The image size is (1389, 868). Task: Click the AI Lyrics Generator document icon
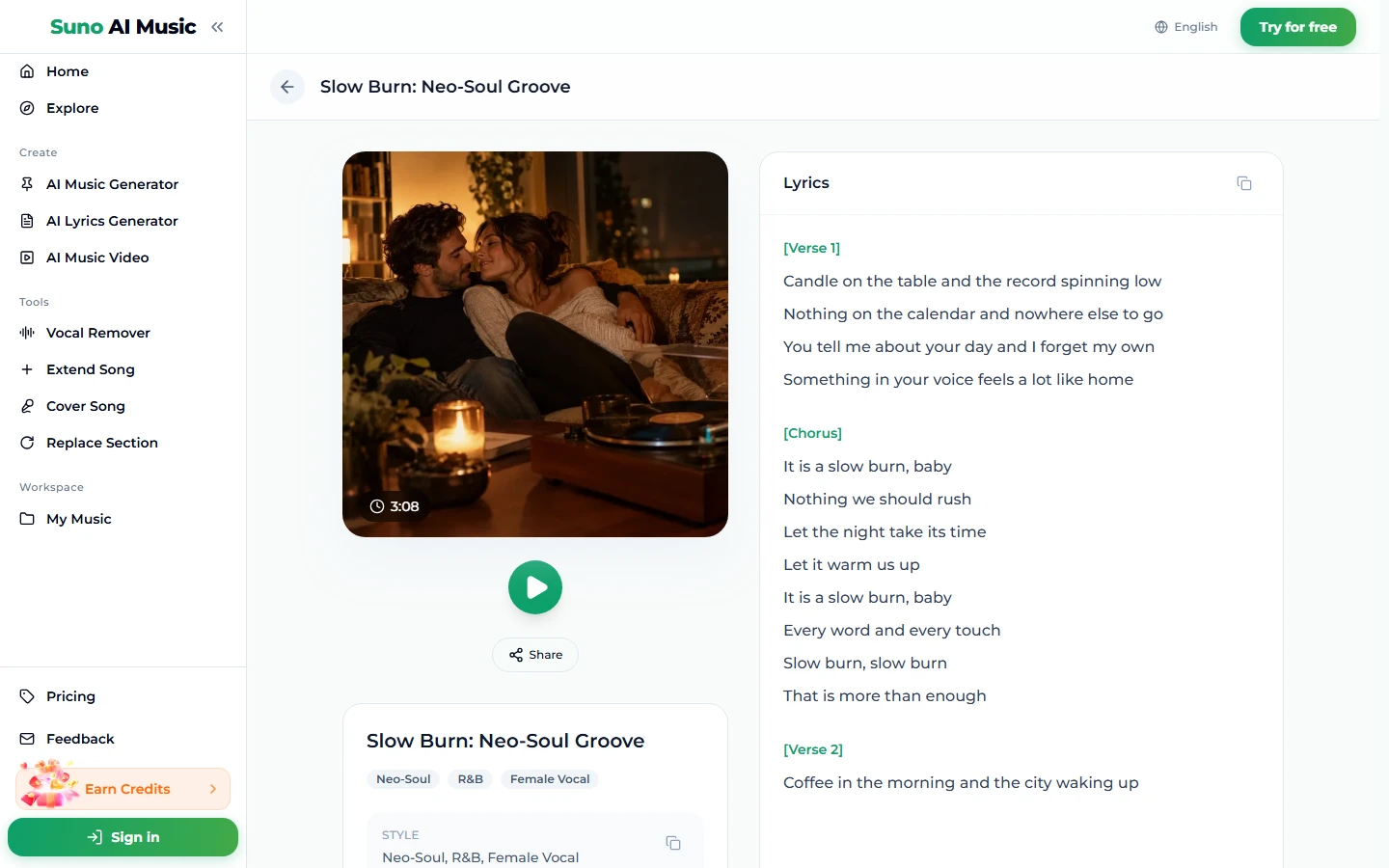coord(27,221)
